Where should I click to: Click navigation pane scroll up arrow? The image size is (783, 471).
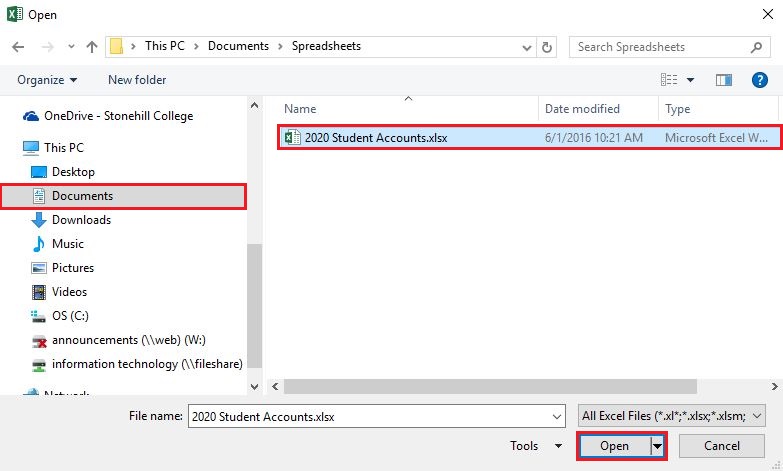(254, 105)
